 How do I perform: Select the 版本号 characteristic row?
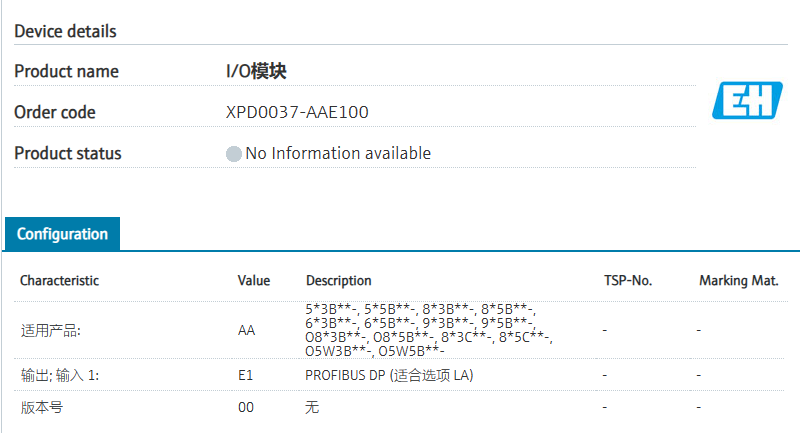pos(42,408)
